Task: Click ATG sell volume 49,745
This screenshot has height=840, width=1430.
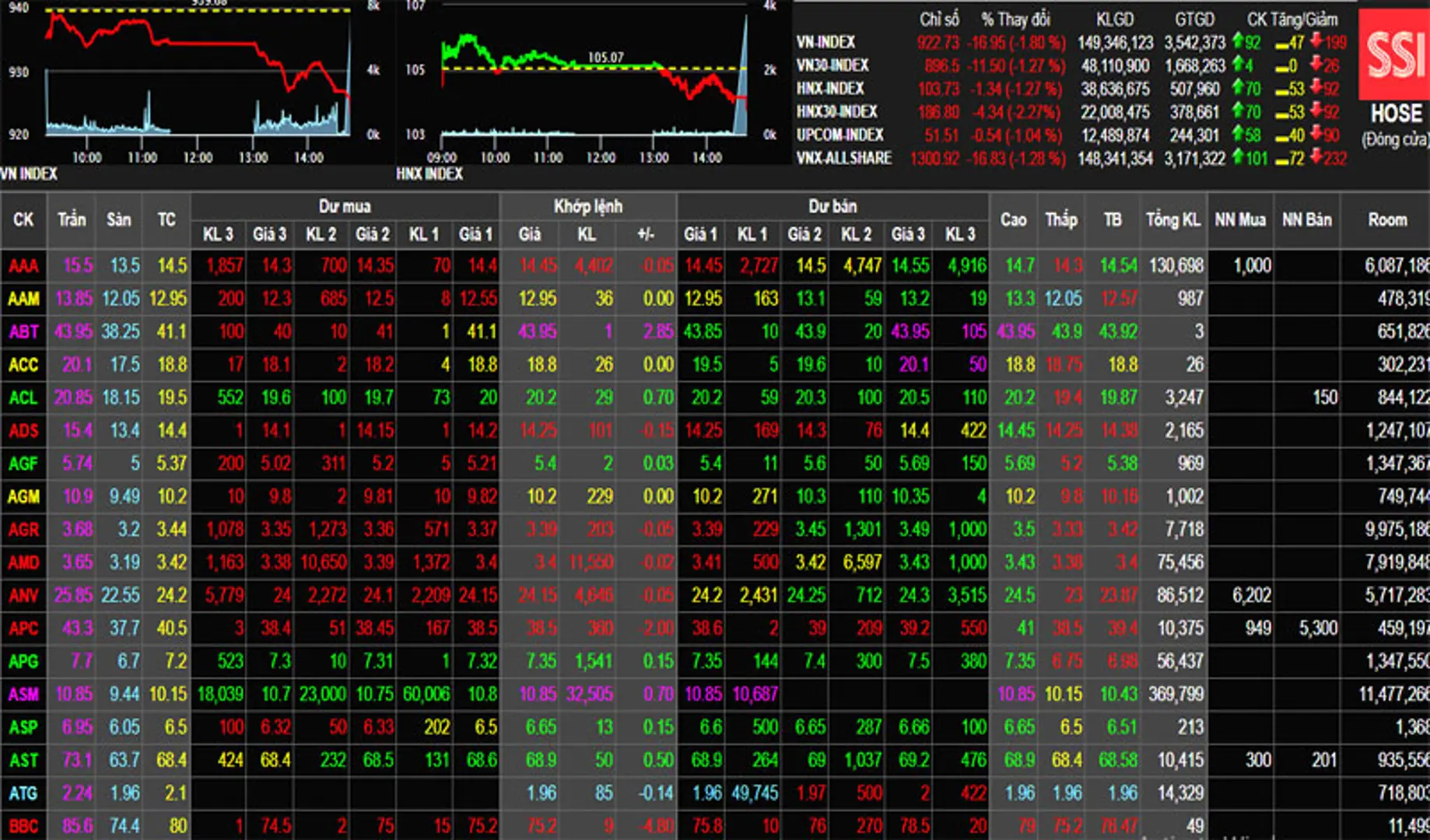Action: point(755,793)
